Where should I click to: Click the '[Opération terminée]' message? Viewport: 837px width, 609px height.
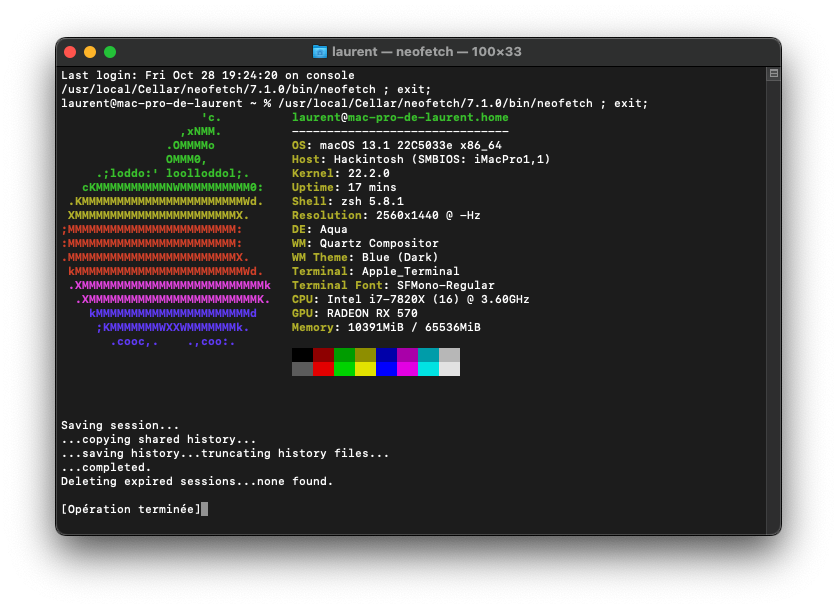(131, 509)
